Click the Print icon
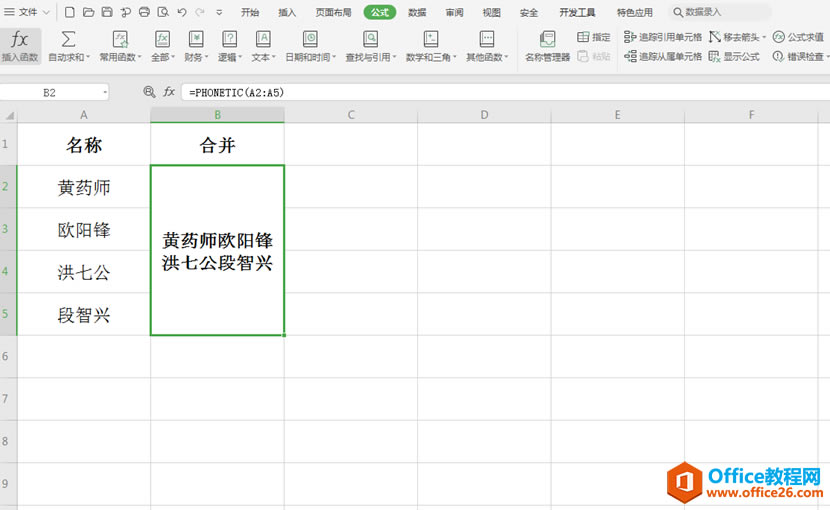Screen dimensions: 830x510 pos(144,12)
